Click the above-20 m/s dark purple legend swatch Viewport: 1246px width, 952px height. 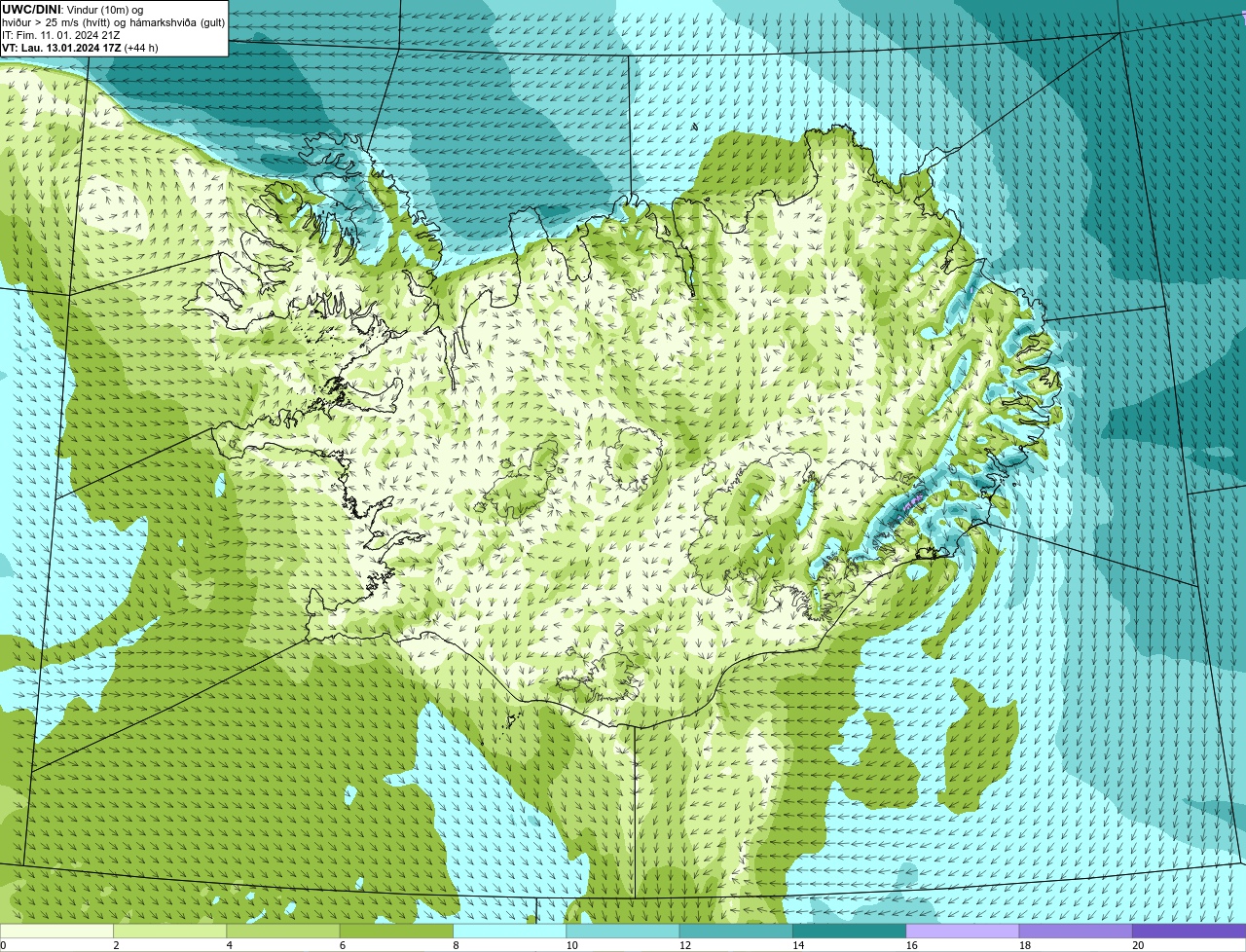(1189, 931)
